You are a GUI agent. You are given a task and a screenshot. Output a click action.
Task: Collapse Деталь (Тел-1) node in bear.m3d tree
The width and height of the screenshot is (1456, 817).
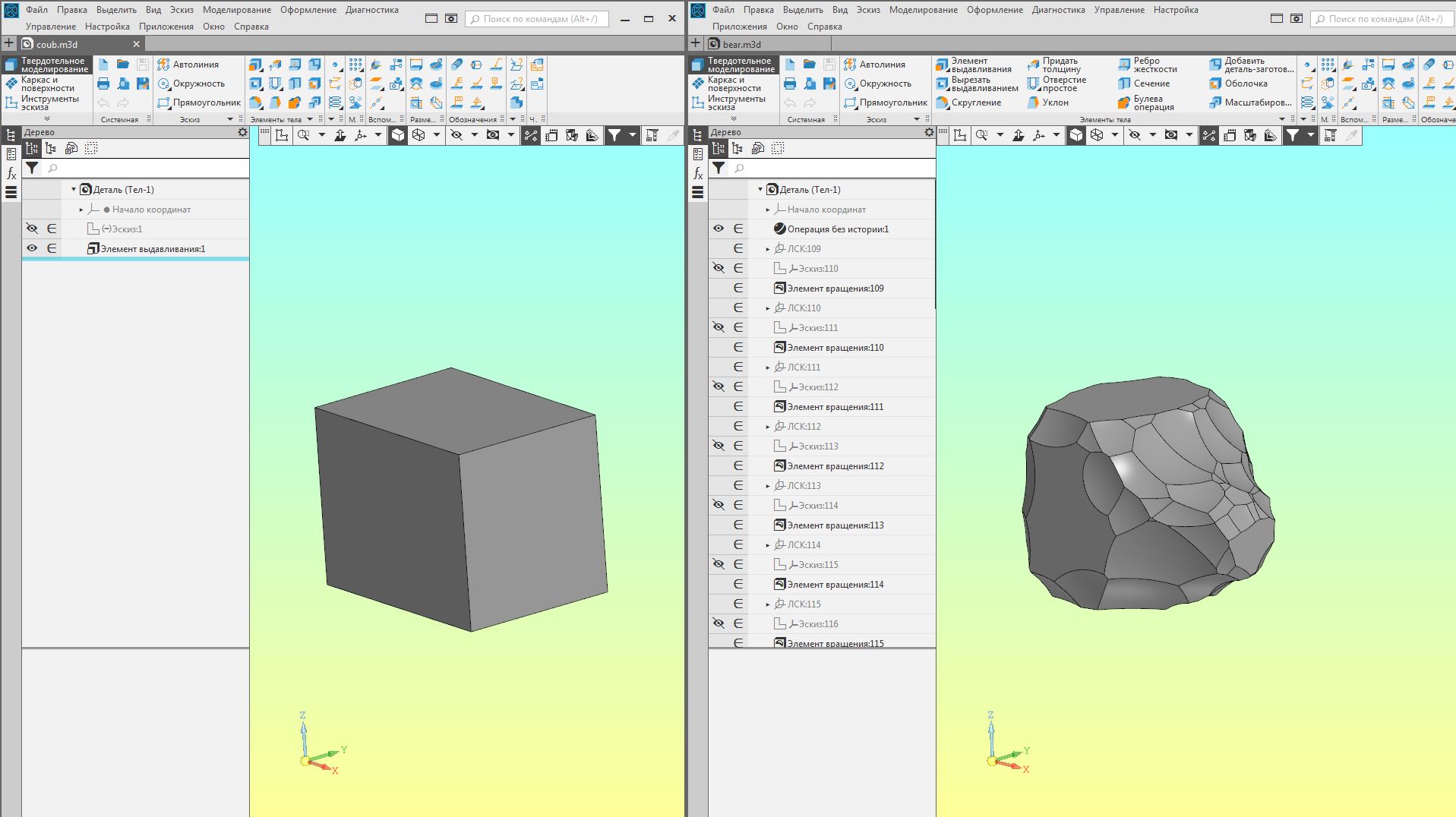pyautogui.click(x=760, y=189)
